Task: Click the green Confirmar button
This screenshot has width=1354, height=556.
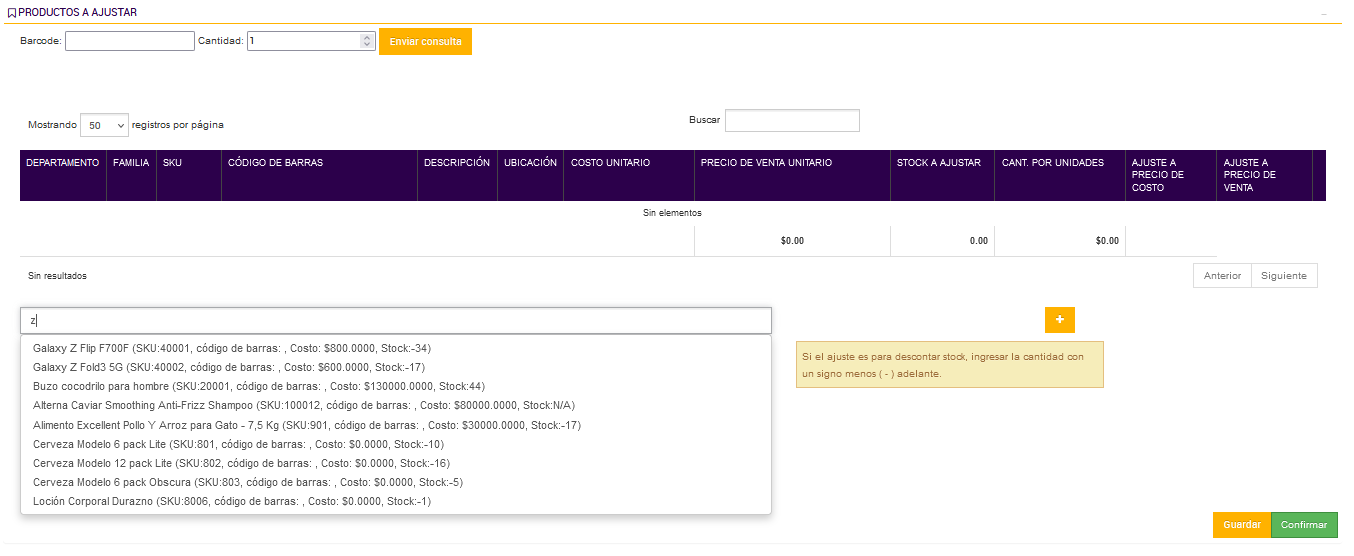Action: (1303, 525)
